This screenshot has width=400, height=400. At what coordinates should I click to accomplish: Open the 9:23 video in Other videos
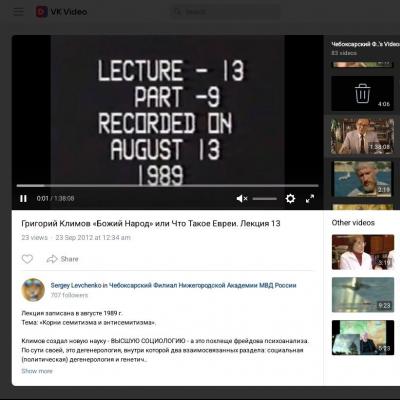(363, 295)
